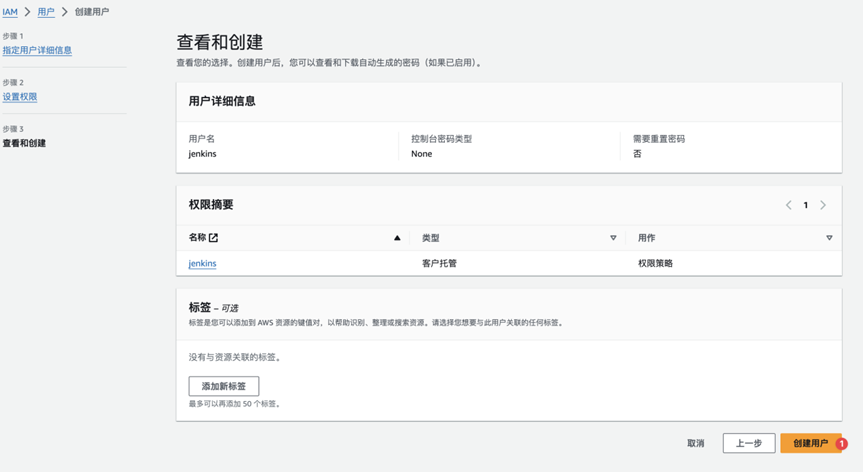Click the 创建用户 button
Screen dimensions: 863x472
pos(811,443)
